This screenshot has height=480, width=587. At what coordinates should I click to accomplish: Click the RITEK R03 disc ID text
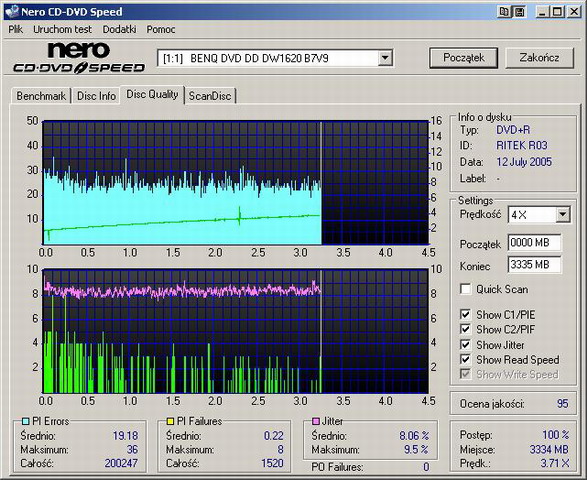(x=521, y=145)
